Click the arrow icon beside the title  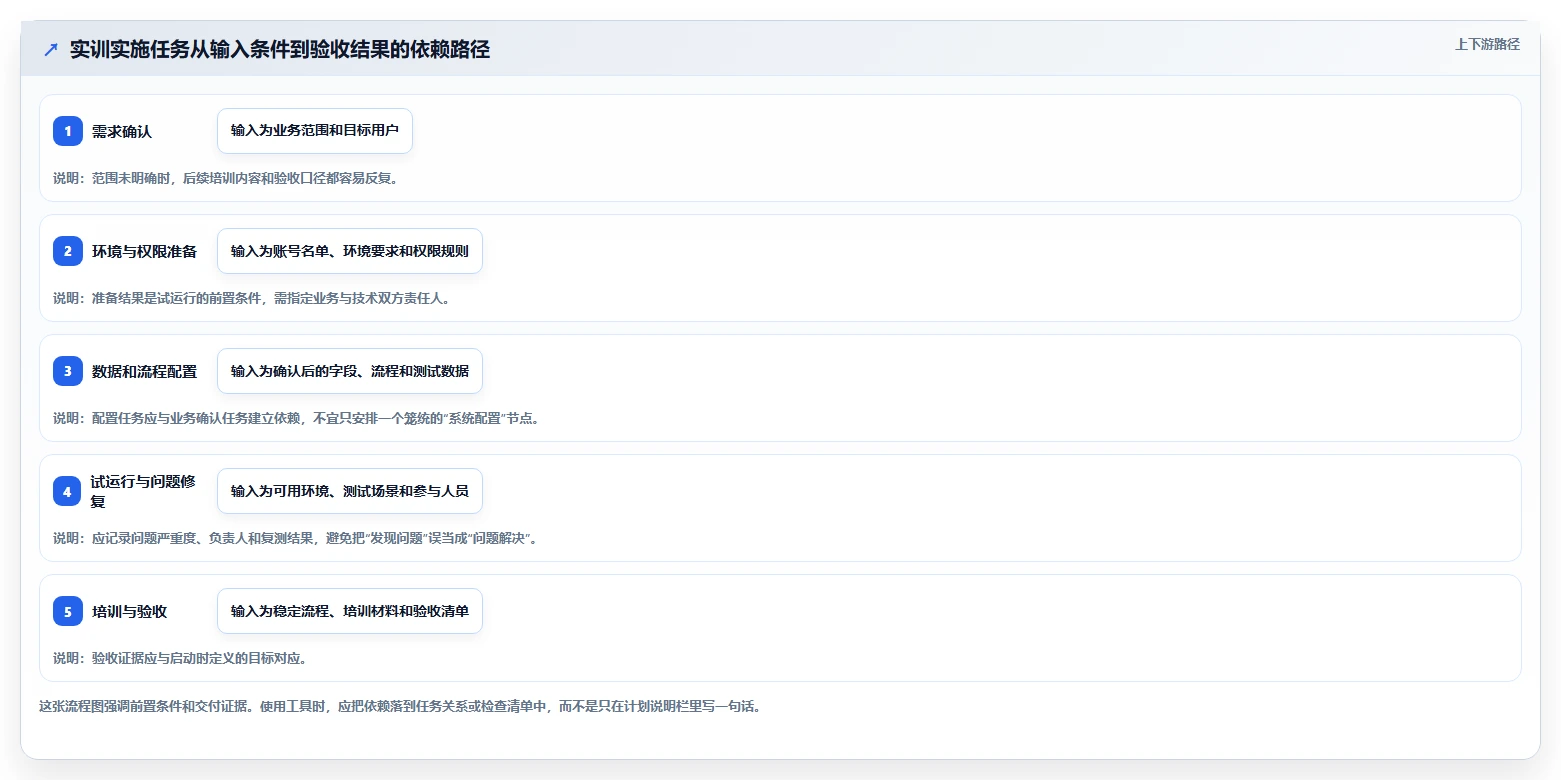point(51,50)
